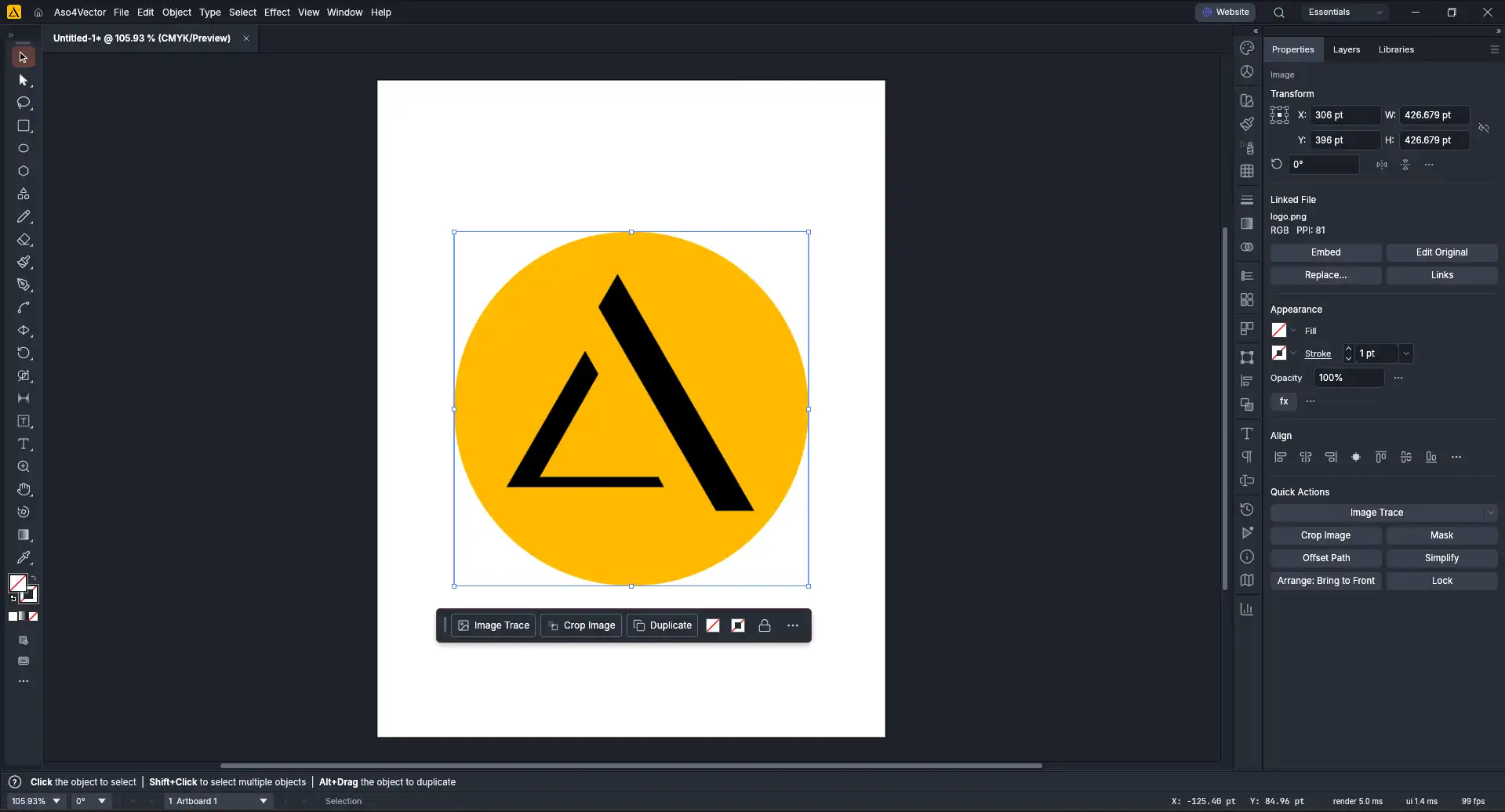Screen dimensions: 1505x812
Task: Select the Ellipse tool
Action: [24, 148]
